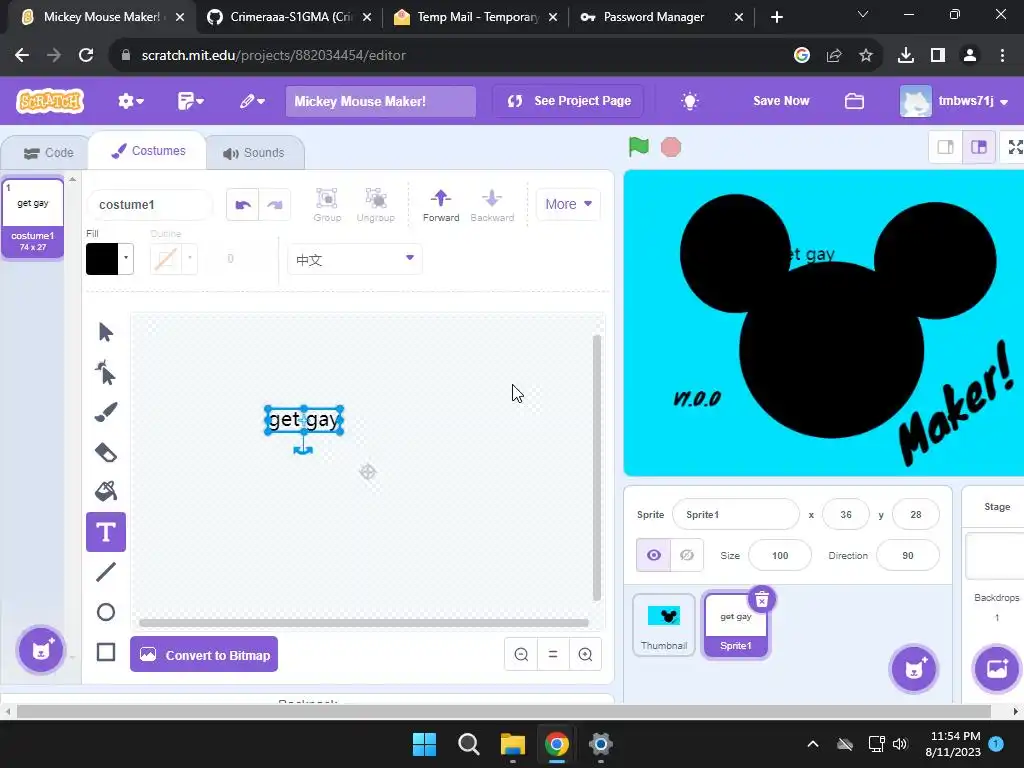The width and height of the screenshot is (1024, 768).
Task: Click the Undo arrow
Action: (243, 204)
